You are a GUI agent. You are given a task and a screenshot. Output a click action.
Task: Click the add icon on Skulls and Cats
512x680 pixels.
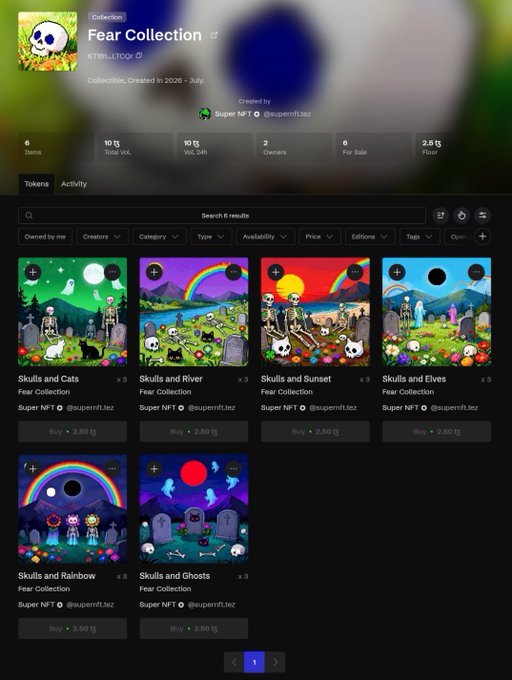coord(33,272)
